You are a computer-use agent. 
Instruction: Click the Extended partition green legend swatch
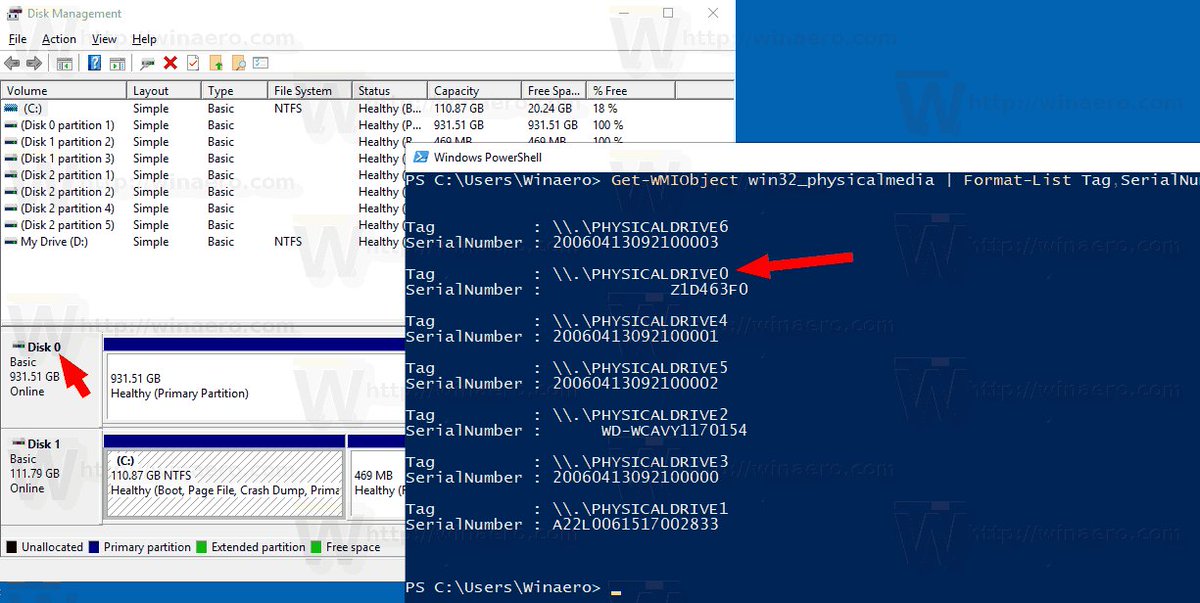point(201,547)
